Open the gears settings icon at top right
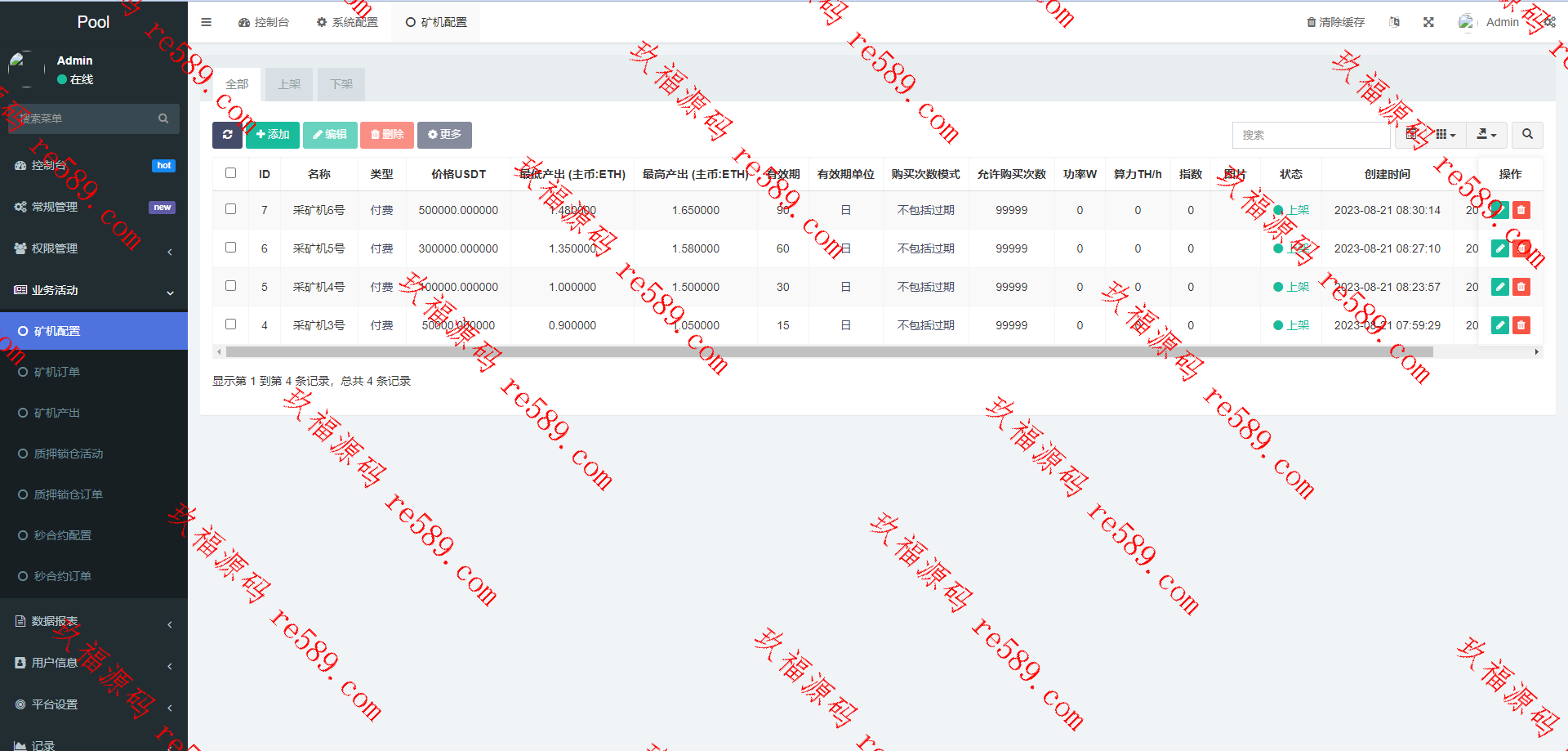Image resolution: width=1568 pixels, height=751 pixels. [x=1549, y=22]
